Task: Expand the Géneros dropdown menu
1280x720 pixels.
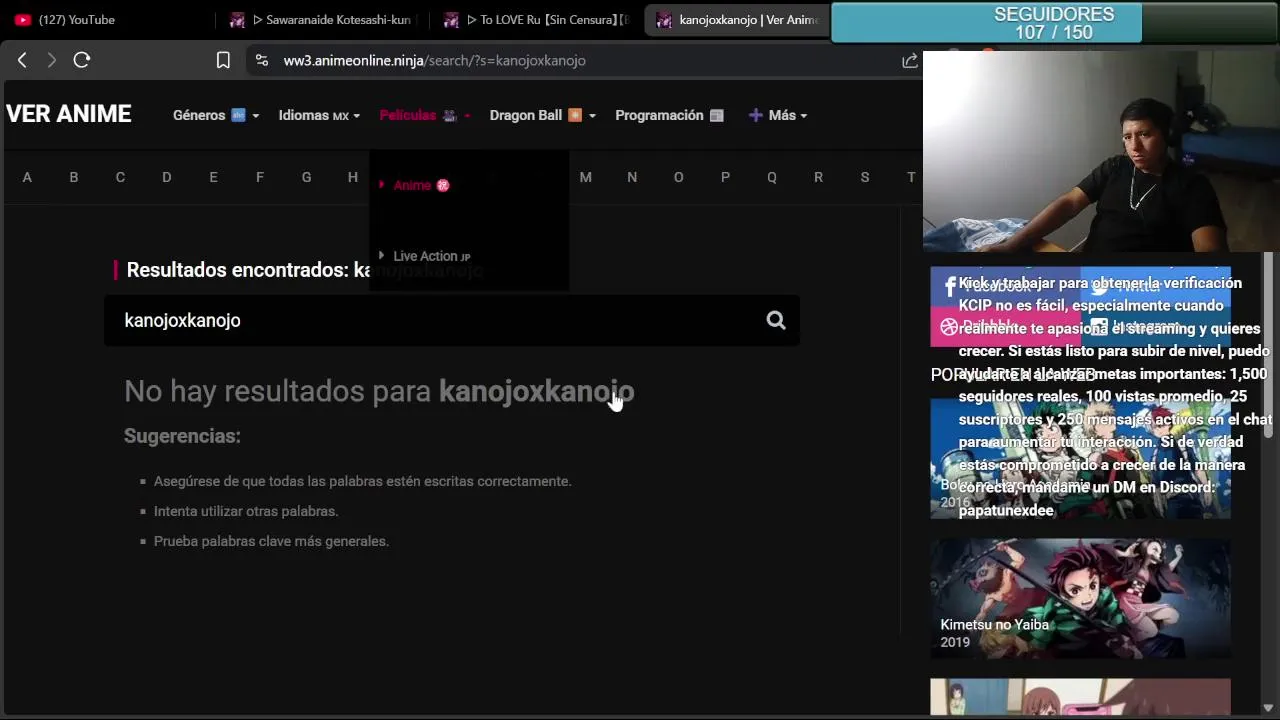Action: pyautogui.click(x=216, y=115)
